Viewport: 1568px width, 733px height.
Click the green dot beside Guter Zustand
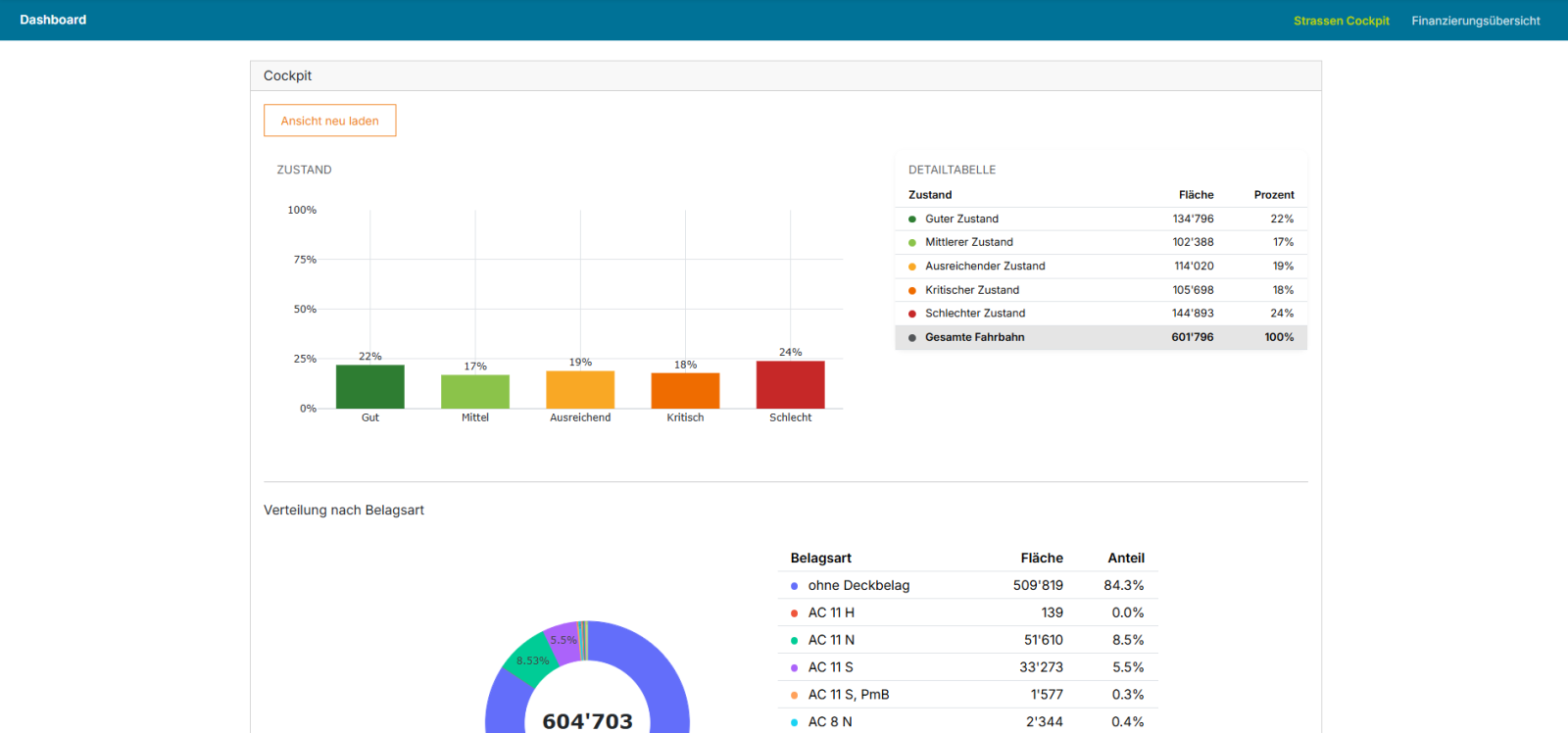pyautogui.click(x=912, y=220)
